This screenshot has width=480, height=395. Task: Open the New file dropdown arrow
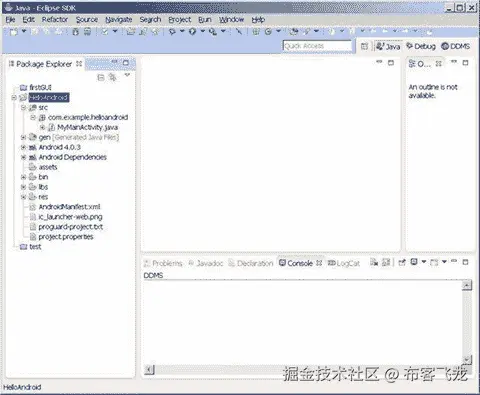[24, 31]
